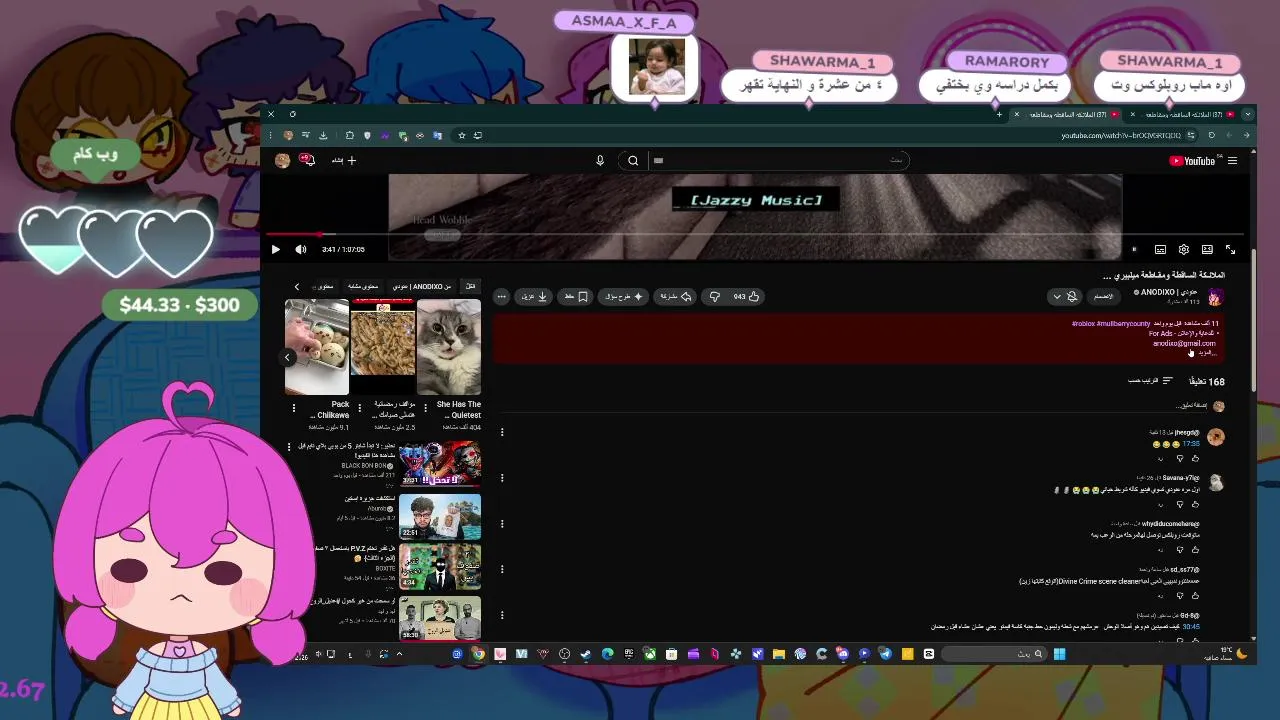Go to the YouTube home logo
This screenshot has width=1280, height=720.
click(x=1192, y=161)
